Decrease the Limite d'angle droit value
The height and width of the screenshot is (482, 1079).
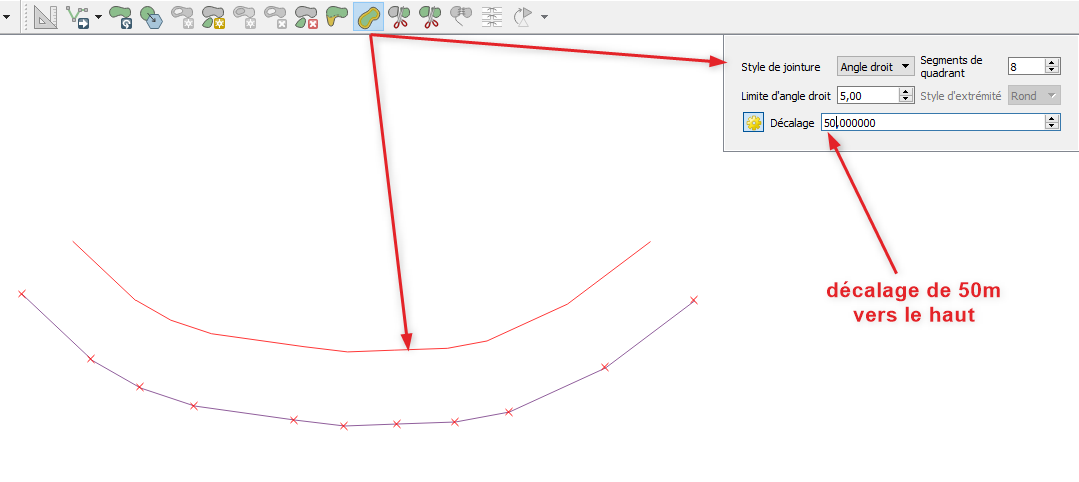907,100
